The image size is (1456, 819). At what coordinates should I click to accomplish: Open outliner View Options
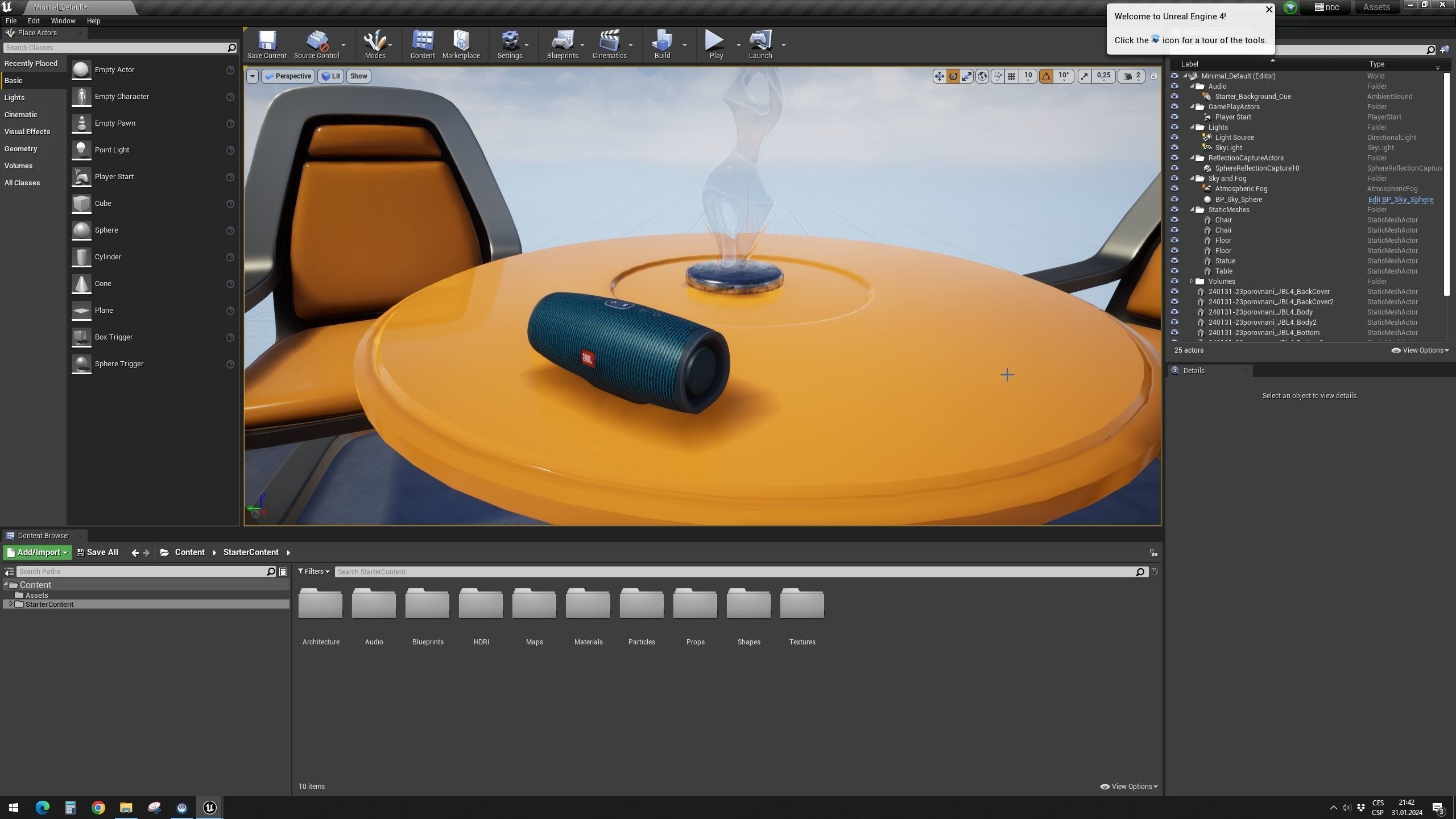click(1420, 350)
